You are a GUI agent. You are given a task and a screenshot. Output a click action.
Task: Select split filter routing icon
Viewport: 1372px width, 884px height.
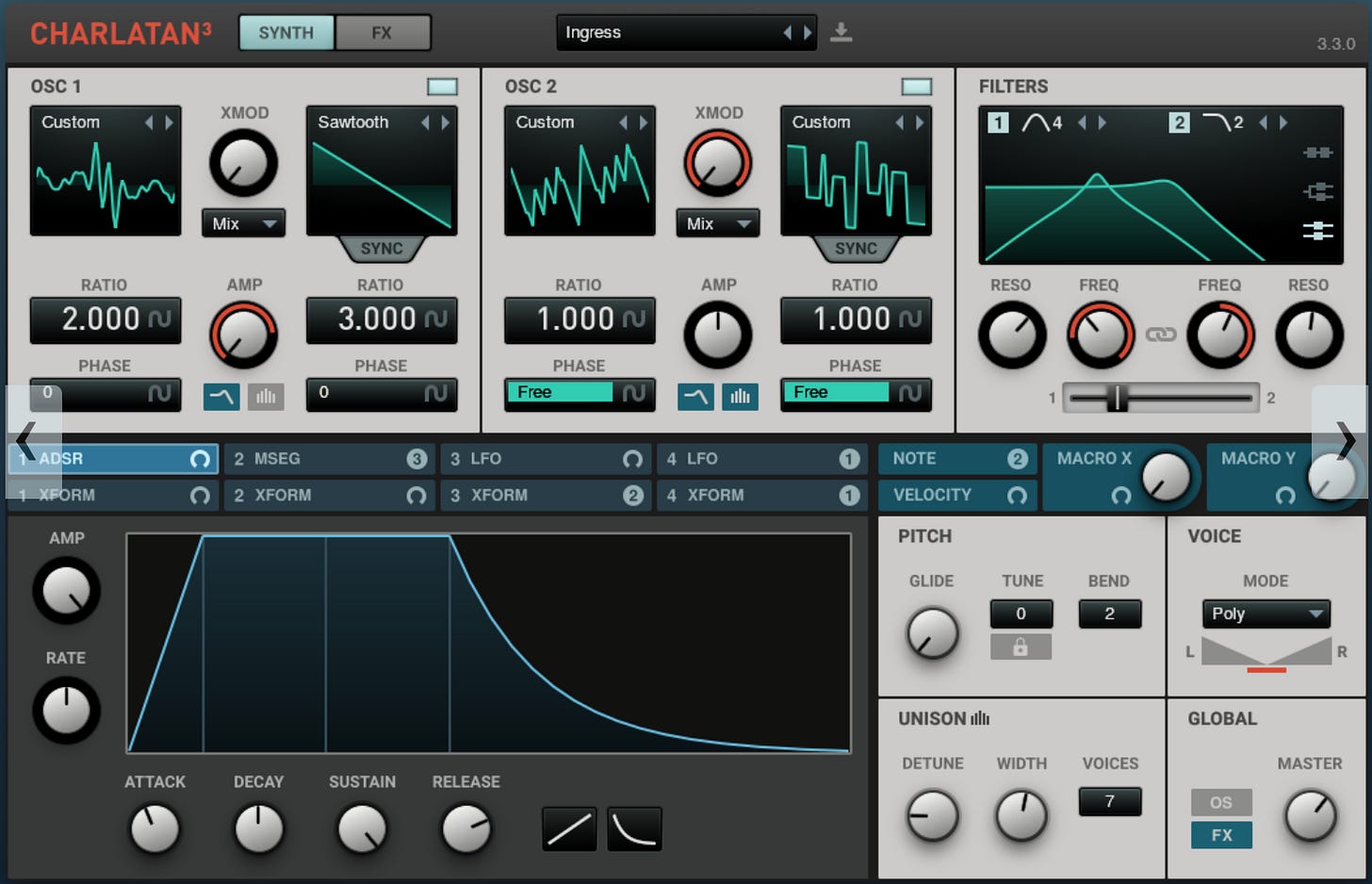coord(1317,192)
